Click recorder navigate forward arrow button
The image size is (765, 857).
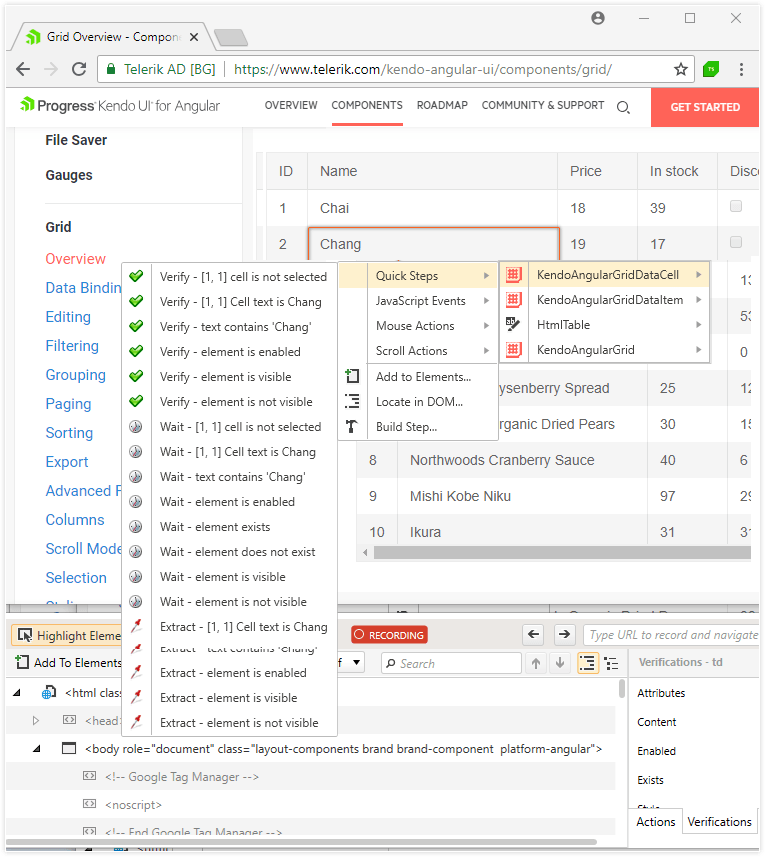click(x=564, y=635)
